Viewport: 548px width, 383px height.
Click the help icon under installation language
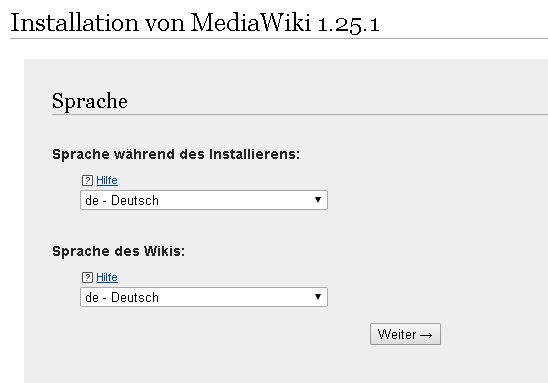coord(87,181)
